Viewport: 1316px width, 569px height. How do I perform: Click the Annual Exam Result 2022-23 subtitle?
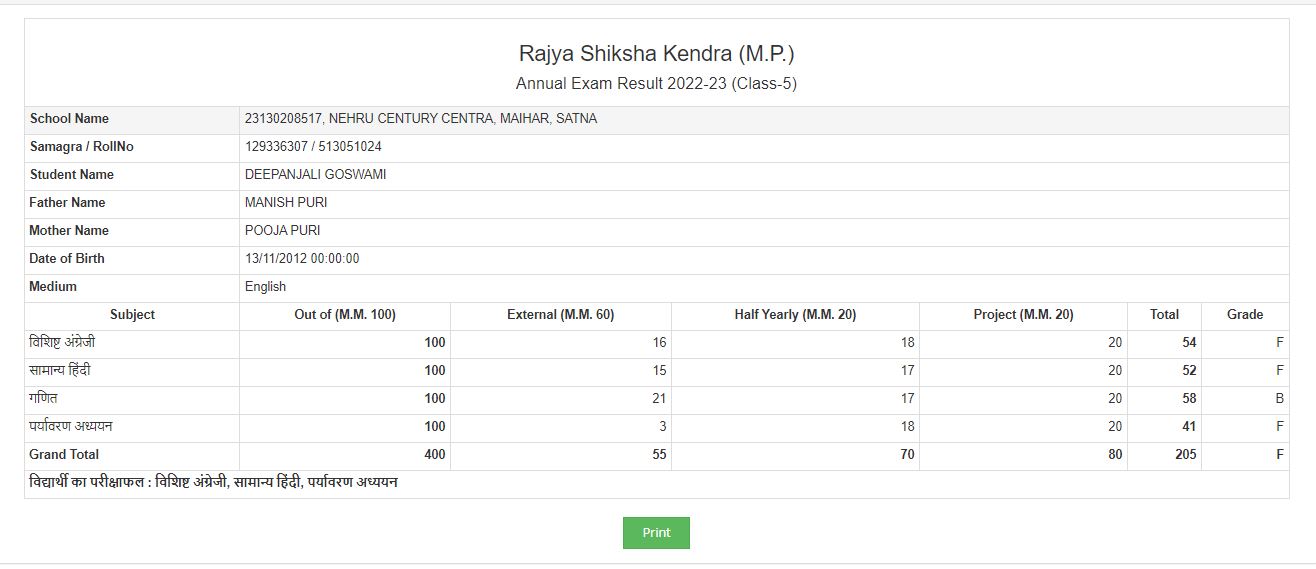(x=656, y=83)
